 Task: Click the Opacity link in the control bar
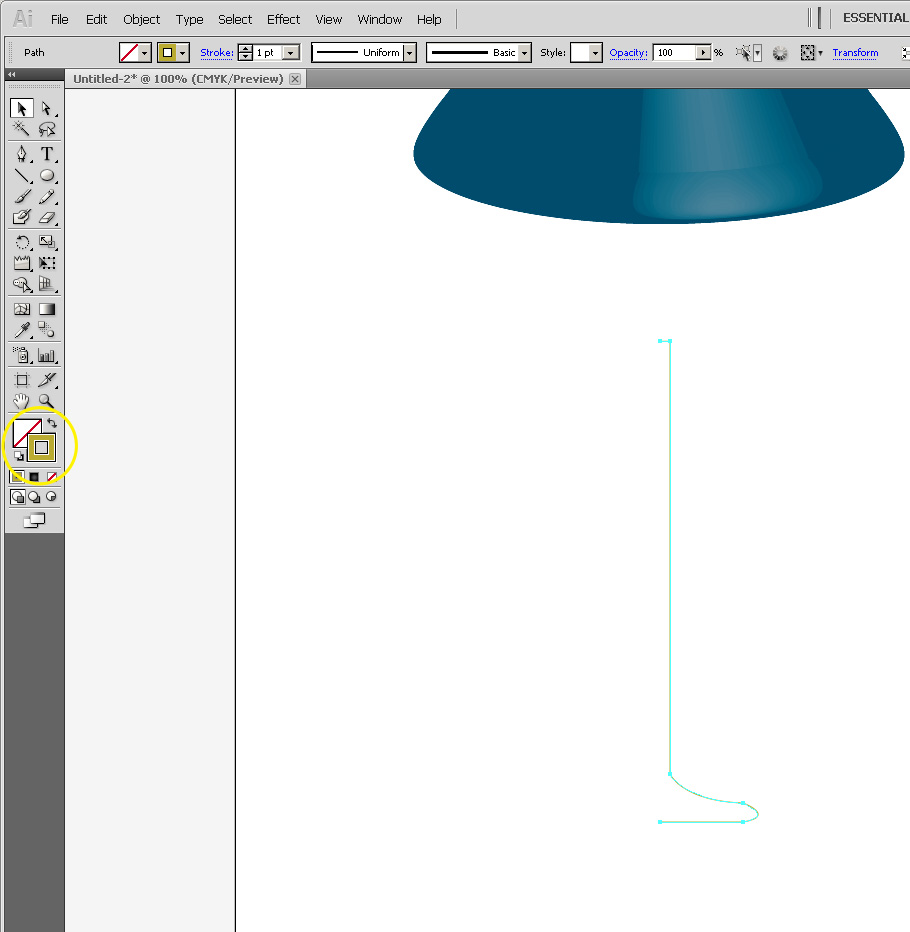coord(628,52)
